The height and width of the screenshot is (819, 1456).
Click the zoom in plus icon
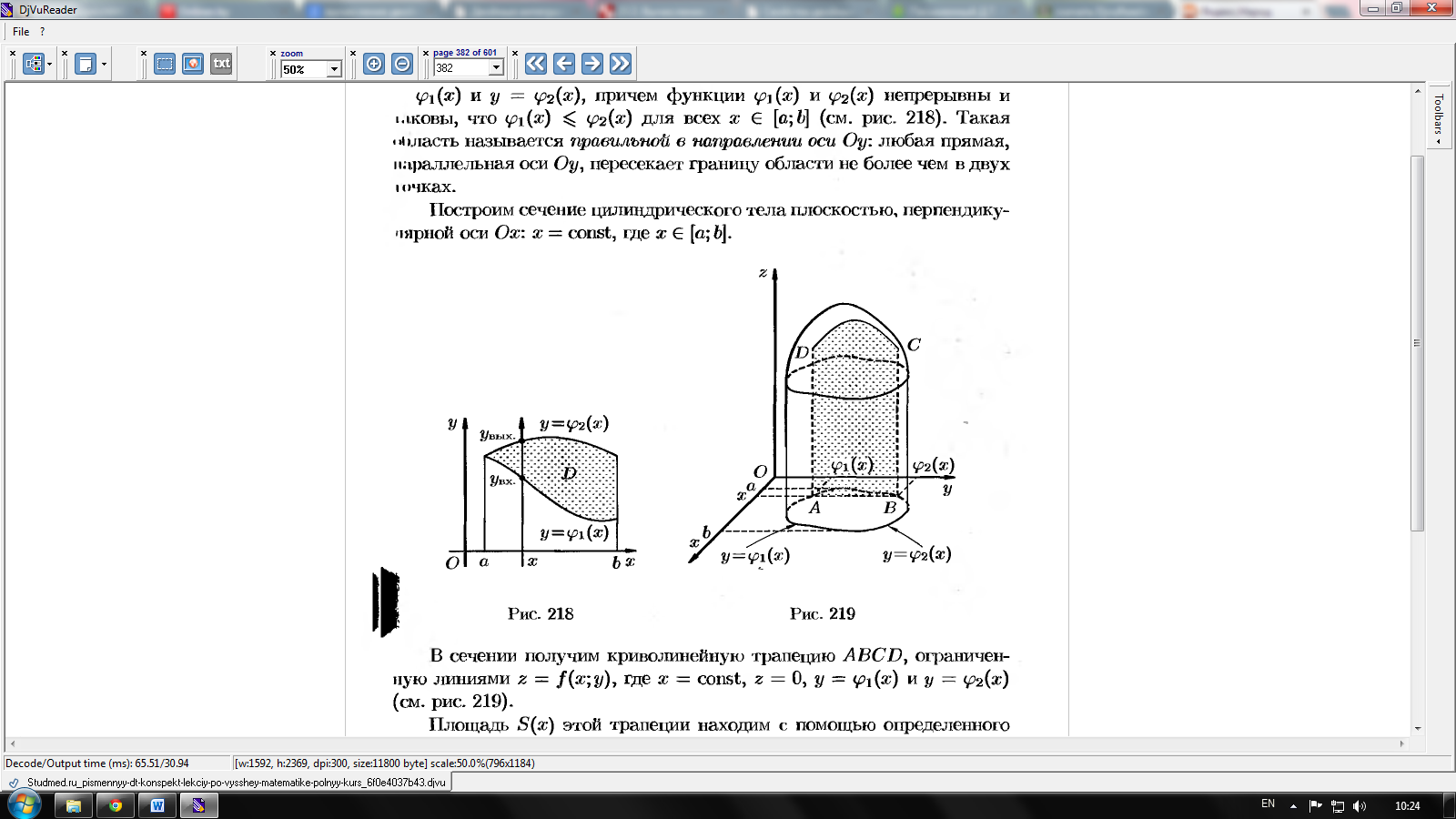pyautogui.click(x=374, y=64)
